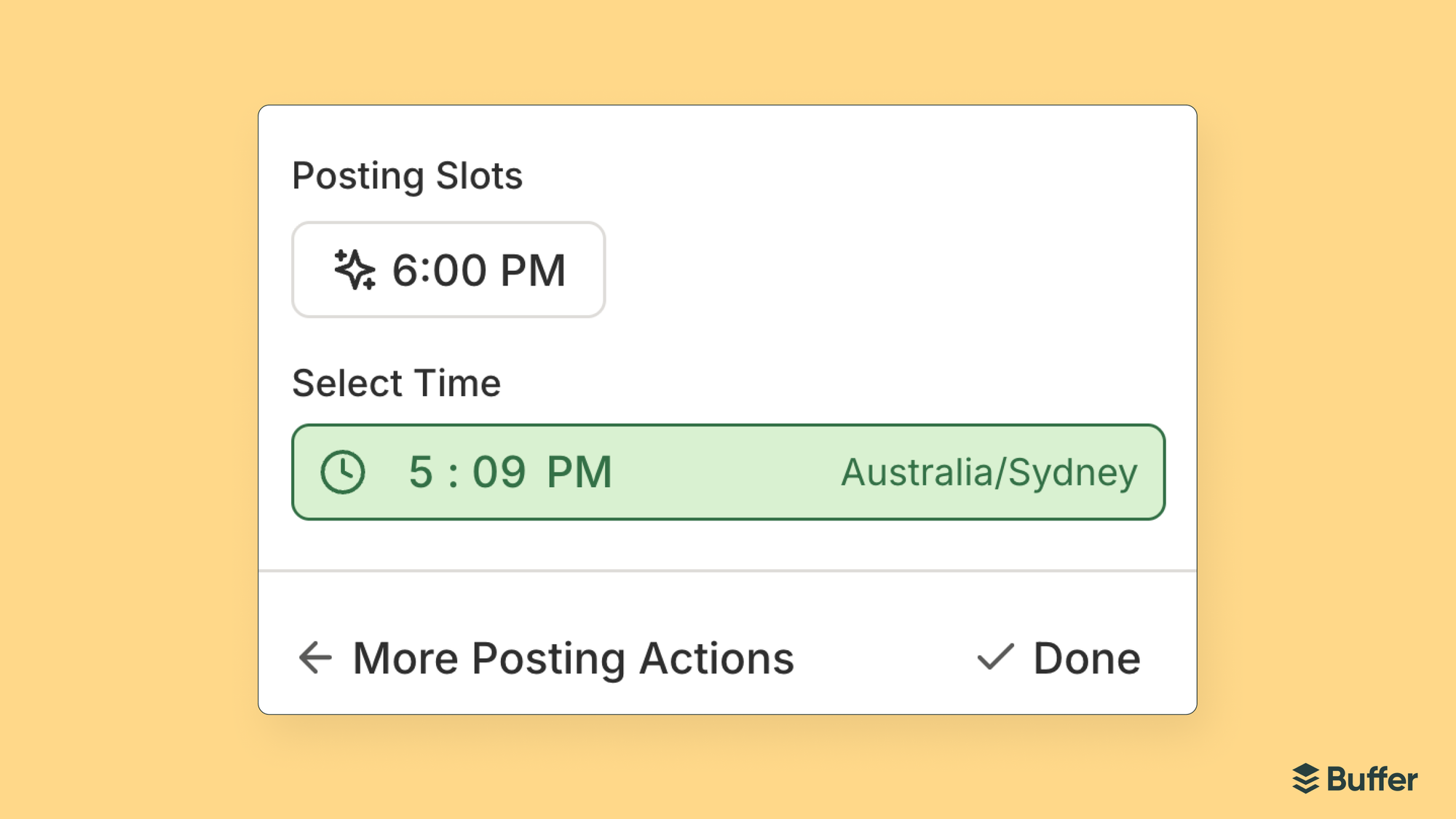Image resolution: width=1456 pixels, height=819 pixels.
Task: Click the hour value 5
Action: (x=421, y=472)
